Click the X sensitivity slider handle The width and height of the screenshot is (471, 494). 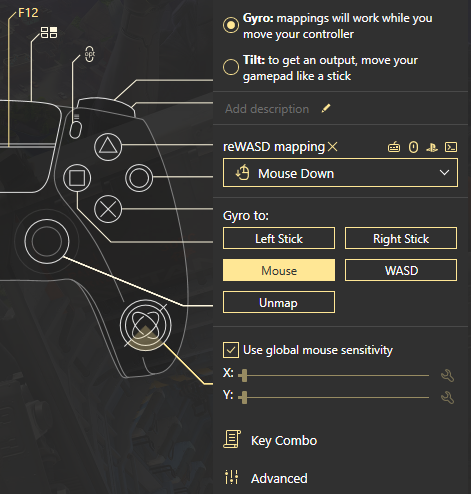click(244, 375)
